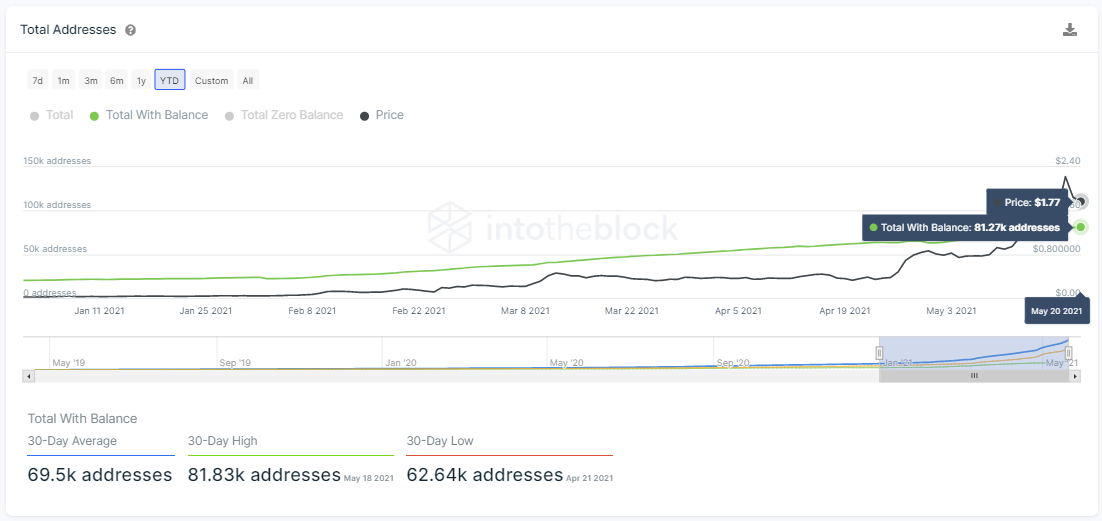
Task: Select the YTD time range button
Action: (x=169, y=80)
